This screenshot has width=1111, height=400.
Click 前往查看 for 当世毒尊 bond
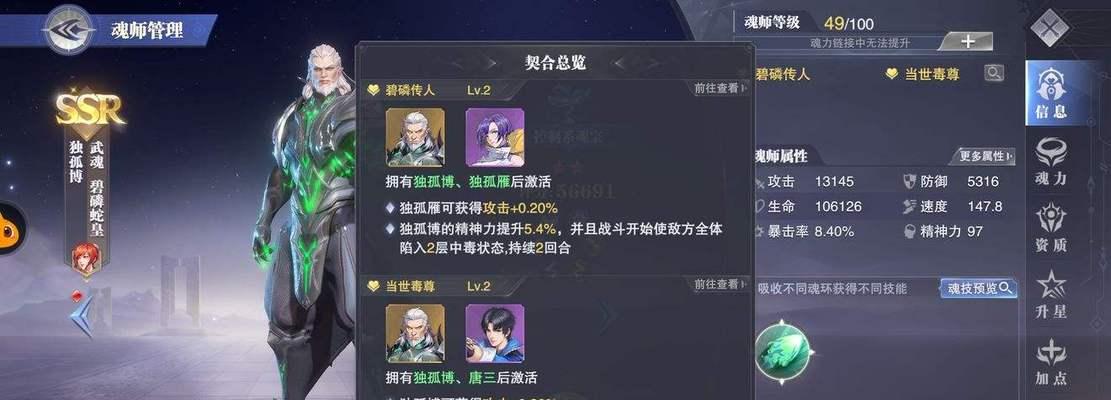(x=721, y=284)
